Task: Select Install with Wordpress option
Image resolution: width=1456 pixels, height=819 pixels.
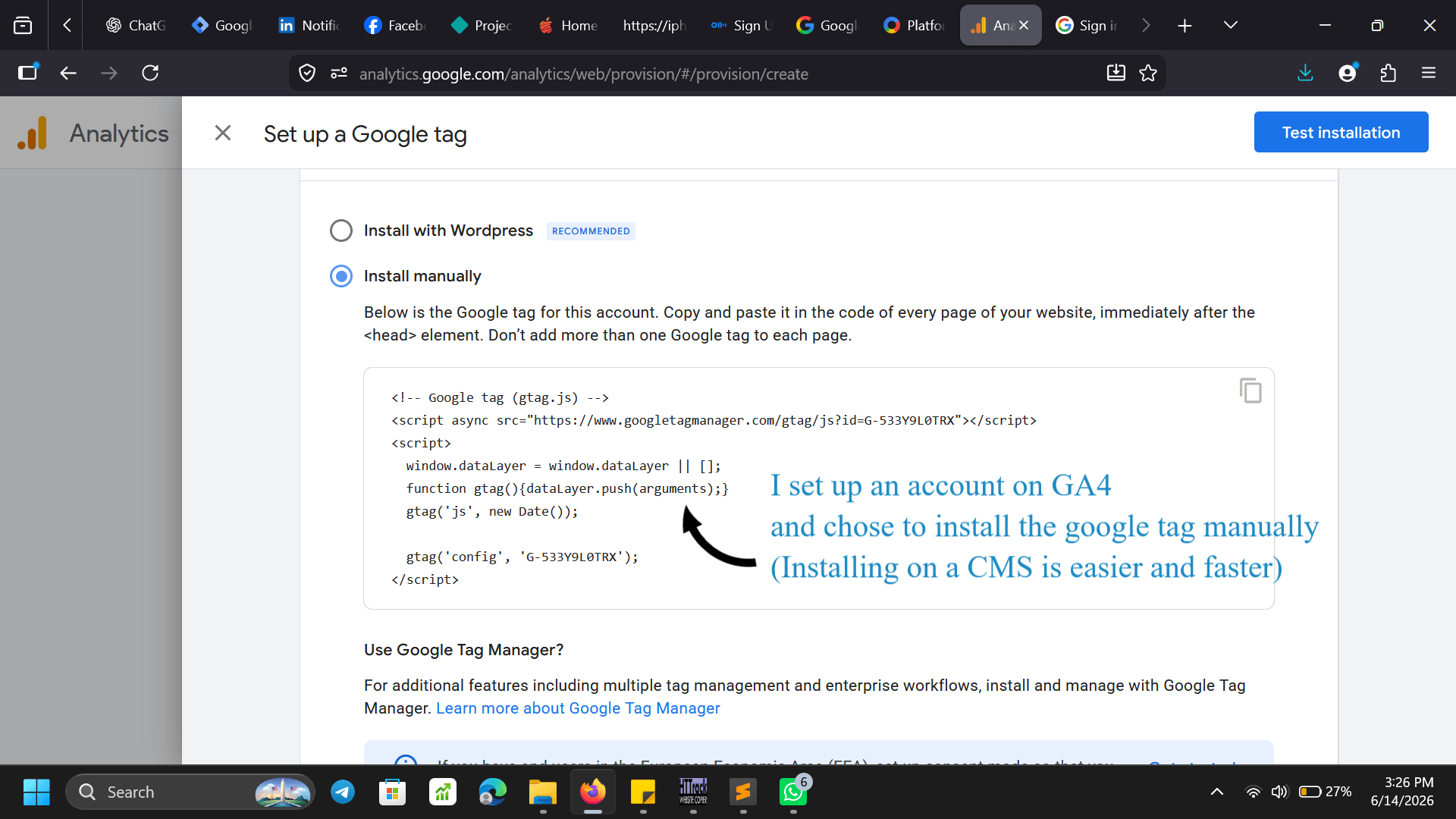Action: pyautogui.click(x=341, y=231)
